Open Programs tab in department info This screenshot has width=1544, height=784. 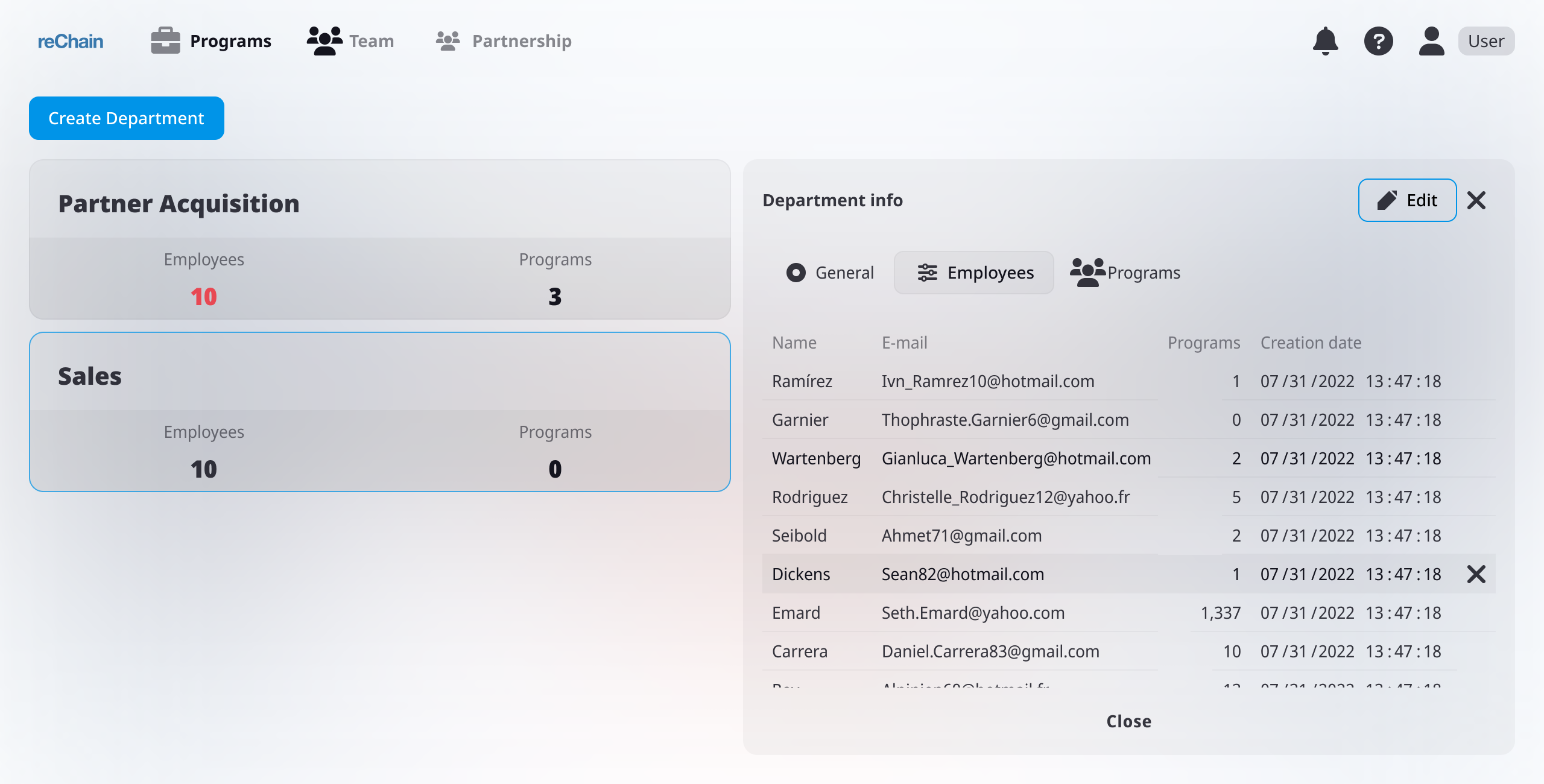[x=1125, y=273]
